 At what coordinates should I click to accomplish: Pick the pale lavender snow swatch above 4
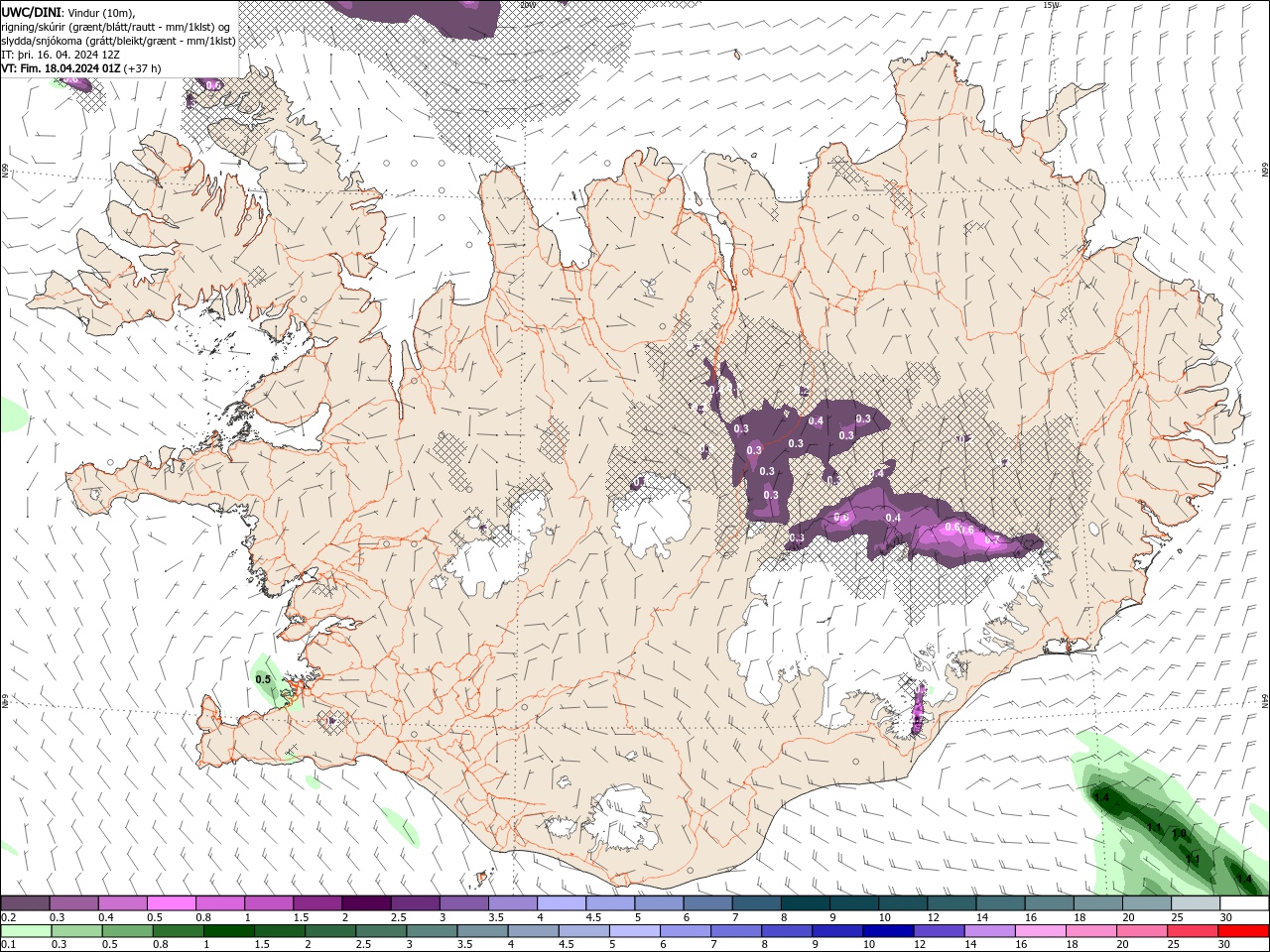pyautogui.click(x=561, y=903)
